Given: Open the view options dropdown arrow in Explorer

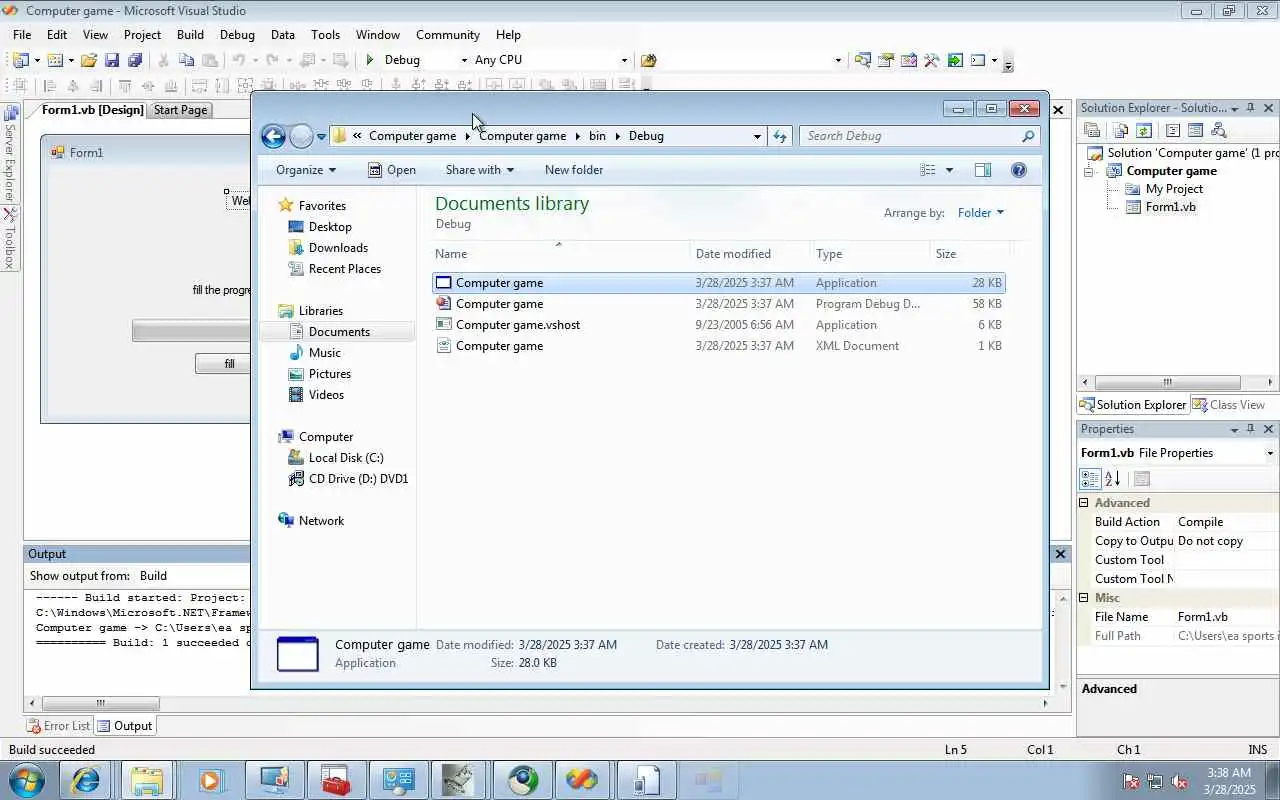Looking at the screenshot, I should (x=949, y=170).
